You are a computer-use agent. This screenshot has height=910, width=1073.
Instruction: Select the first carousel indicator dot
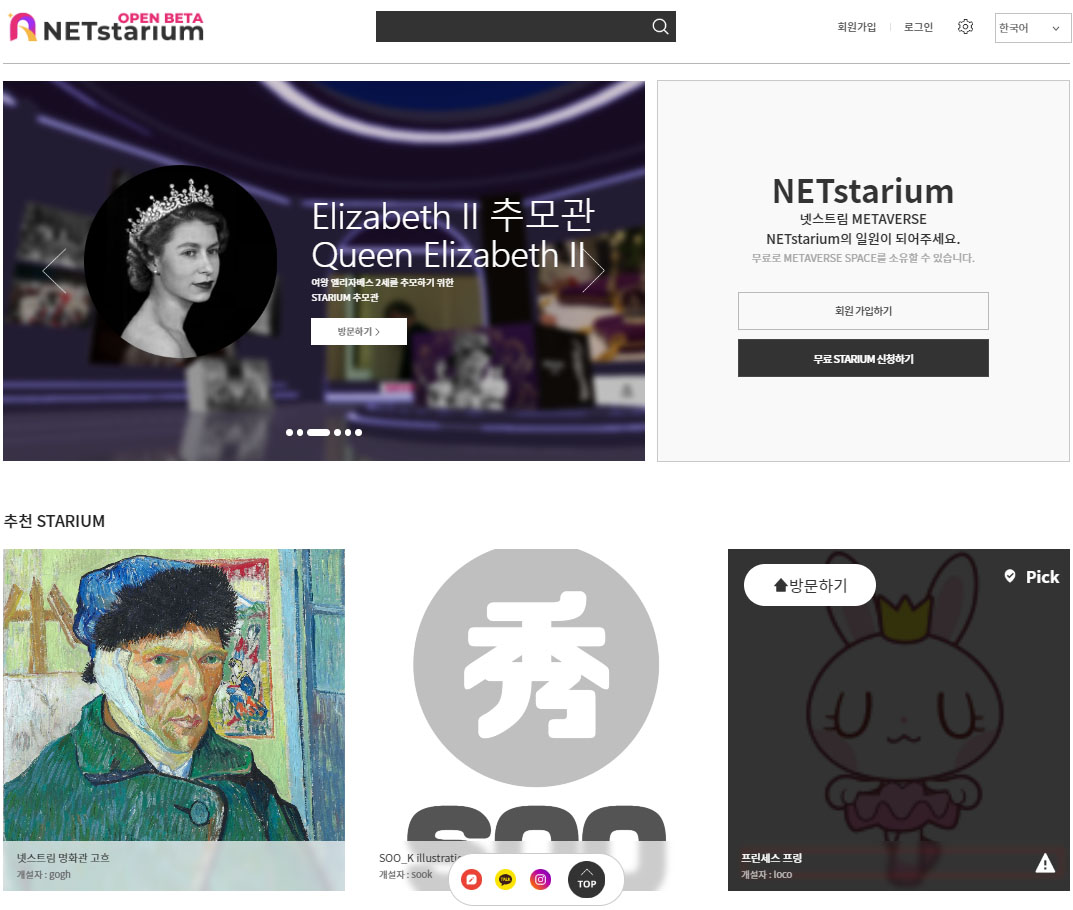[289, 432]
